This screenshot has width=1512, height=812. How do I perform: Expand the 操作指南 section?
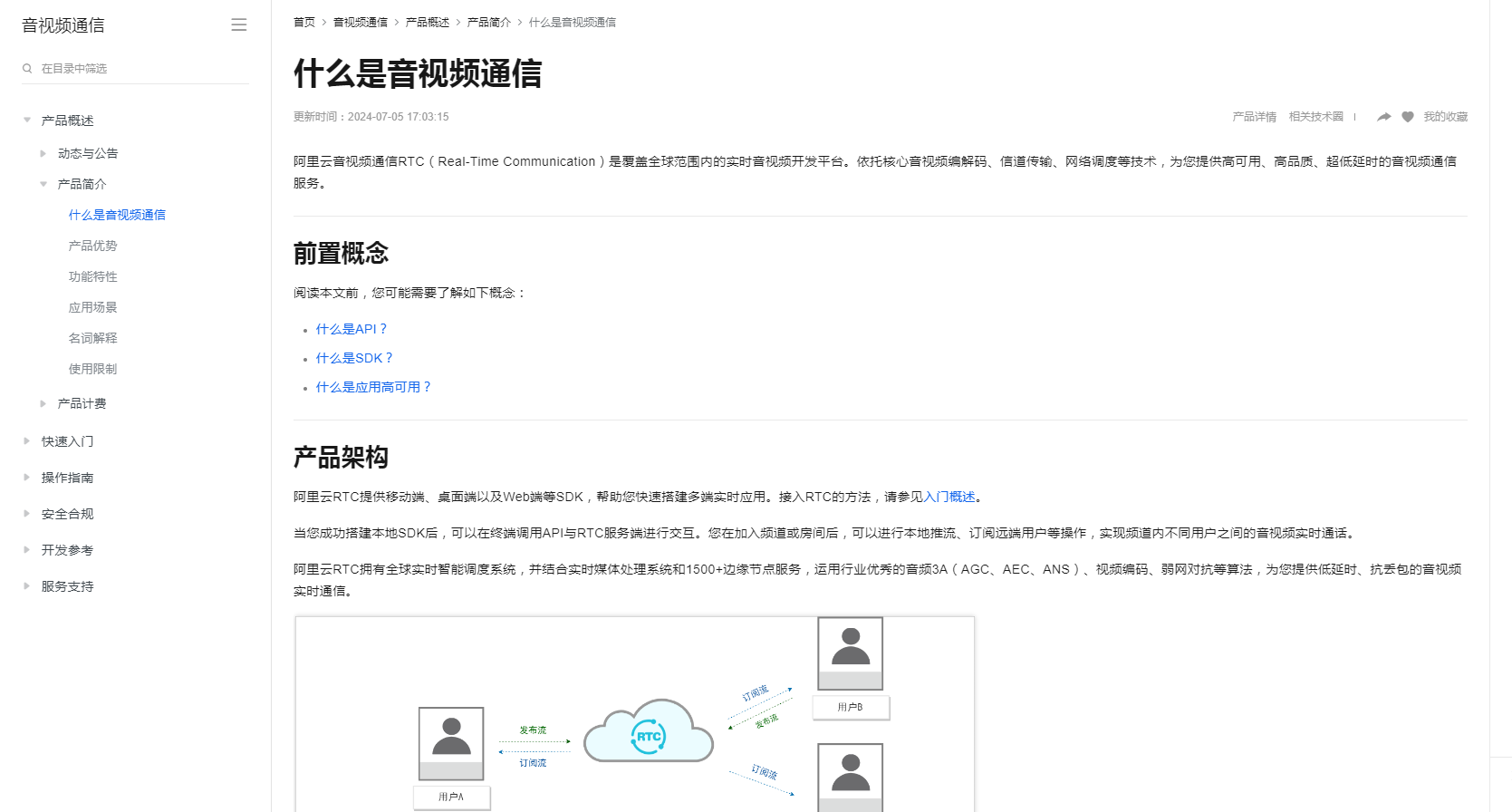27,478
